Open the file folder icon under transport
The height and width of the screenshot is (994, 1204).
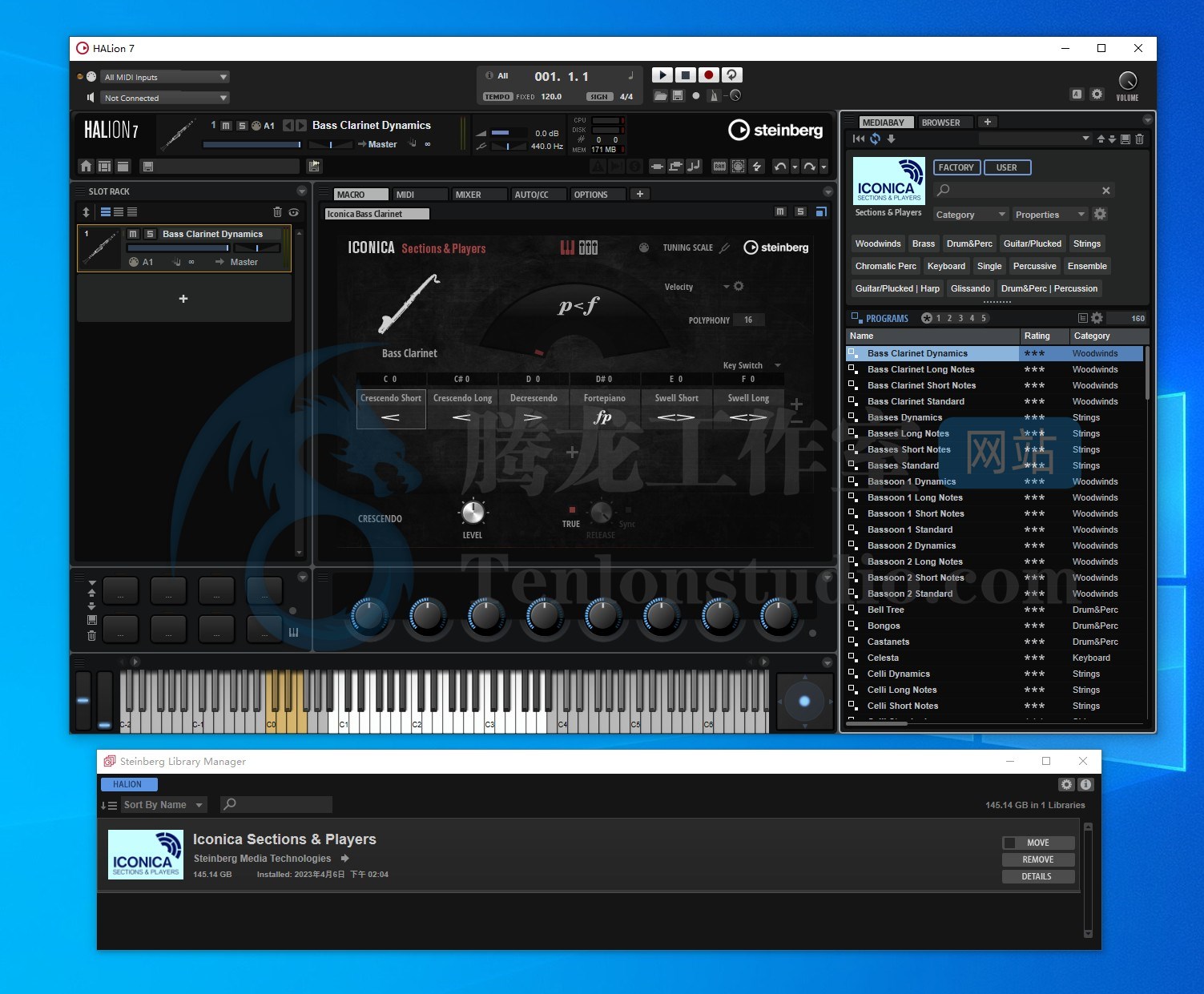pyautogui.click(x=660, y=95)
